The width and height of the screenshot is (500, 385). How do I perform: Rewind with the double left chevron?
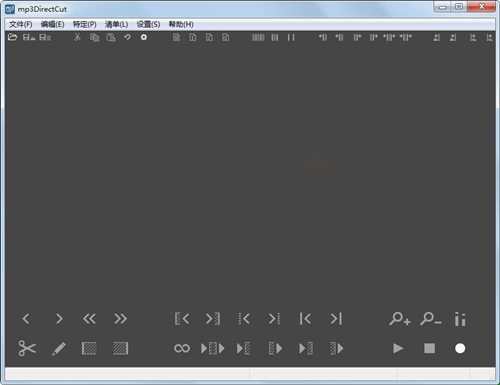(x=89, y=319)
